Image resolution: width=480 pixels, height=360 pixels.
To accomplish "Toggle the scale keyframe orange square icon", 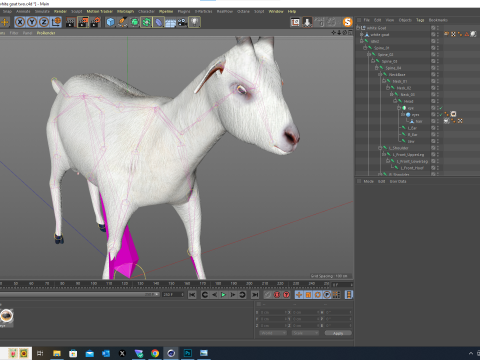I will 308,295.
